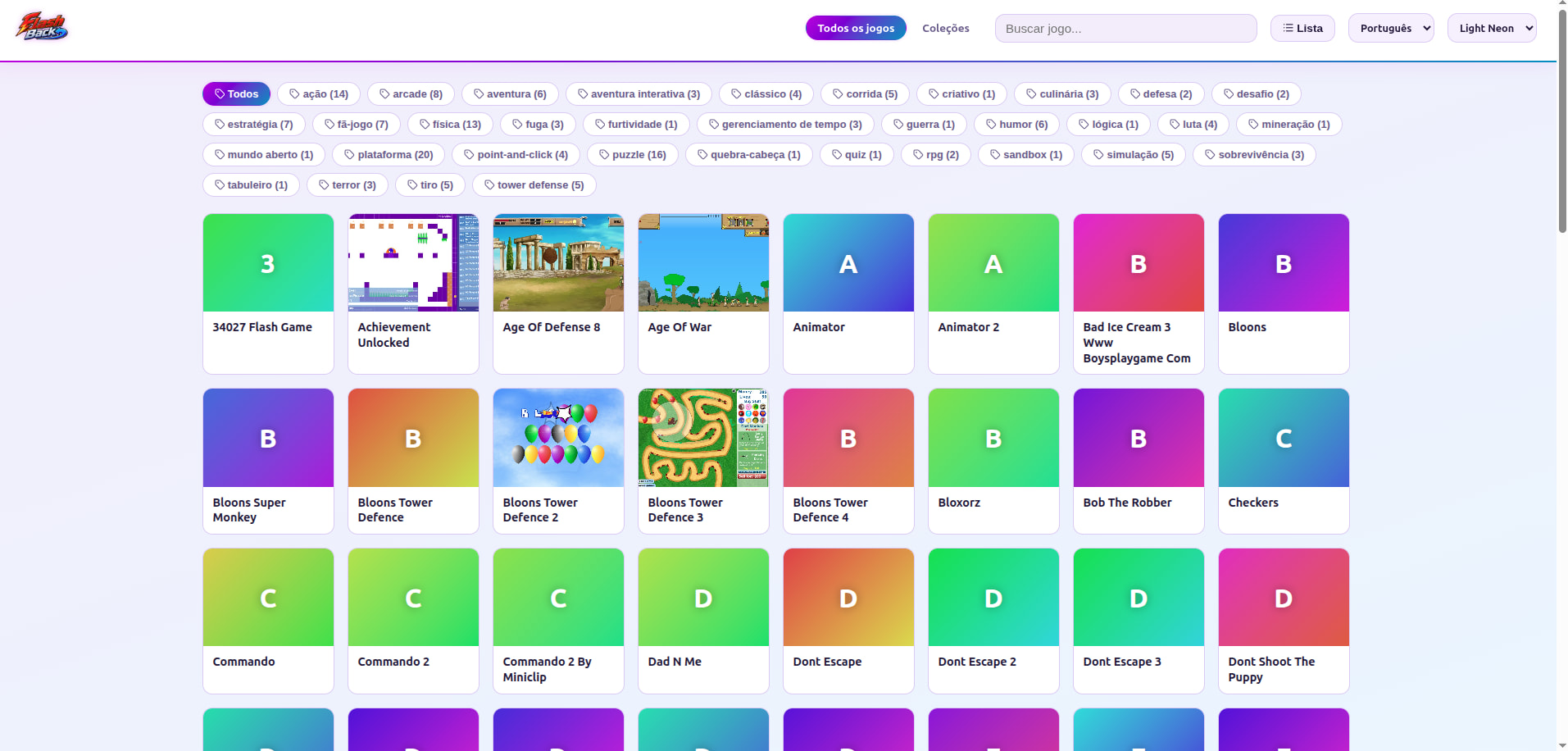Open the 34027 Flash Game tile
This screenshot has width=1568, height=751.
click(x=268, y=294)
